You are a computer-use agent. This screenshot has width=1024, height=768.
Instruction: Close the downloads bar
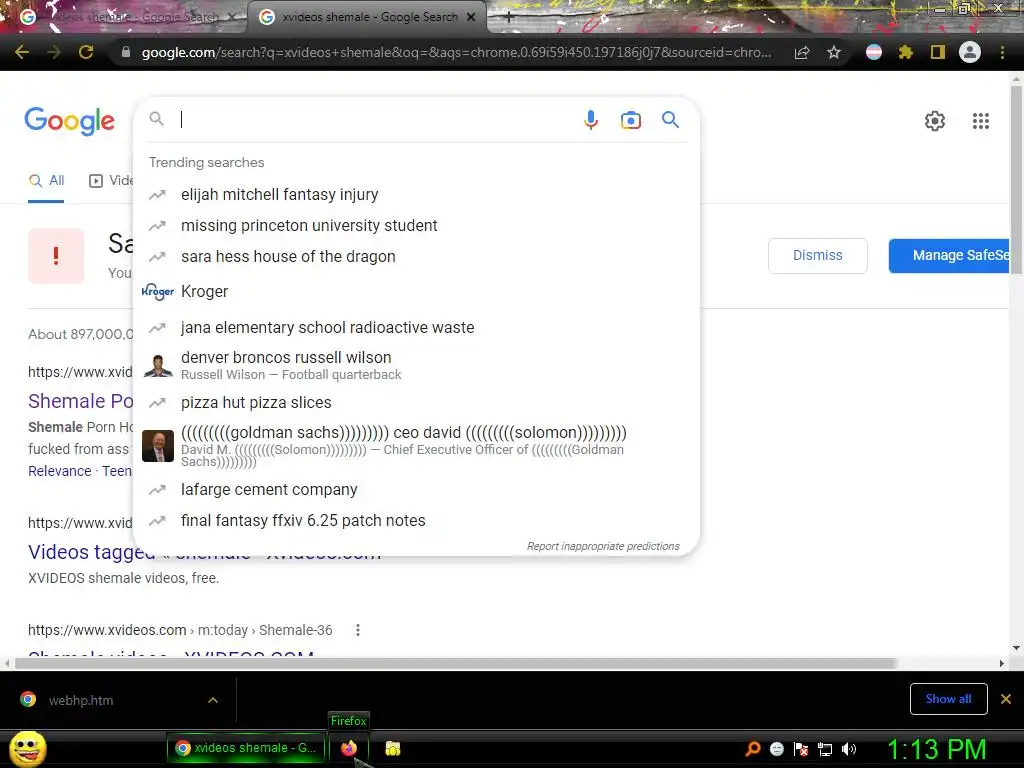pos(1006,699)
